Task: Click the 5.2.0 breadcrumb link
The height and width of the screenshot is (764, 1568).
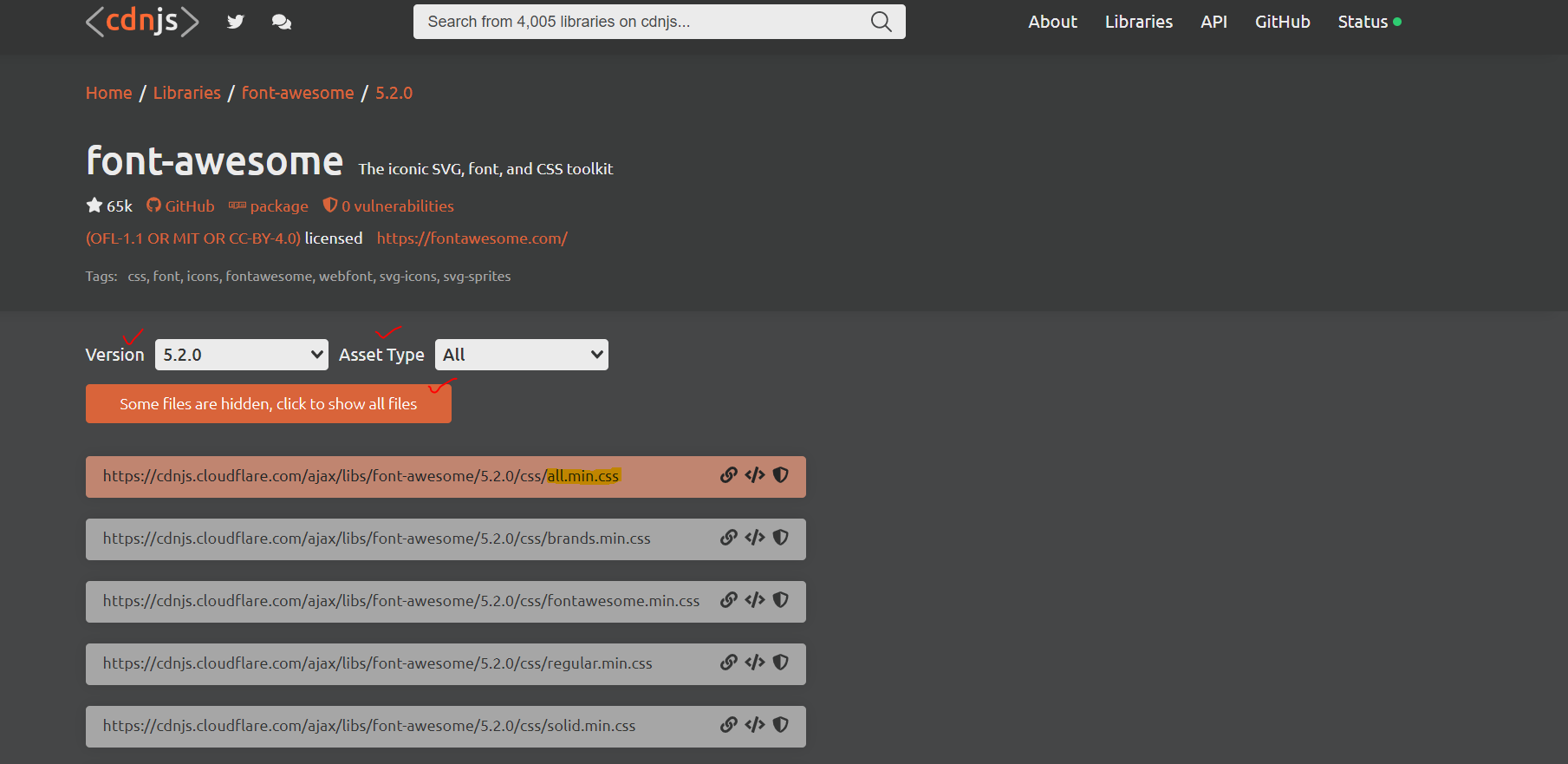Action: pos(394,93)
